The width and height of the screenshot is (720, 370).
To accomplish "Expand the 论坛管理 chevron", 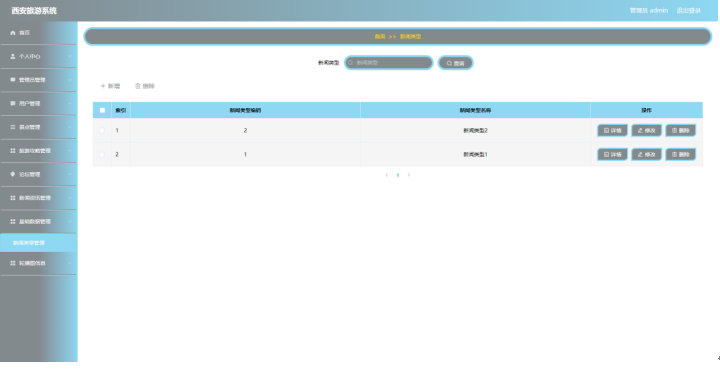I will 70,174.
